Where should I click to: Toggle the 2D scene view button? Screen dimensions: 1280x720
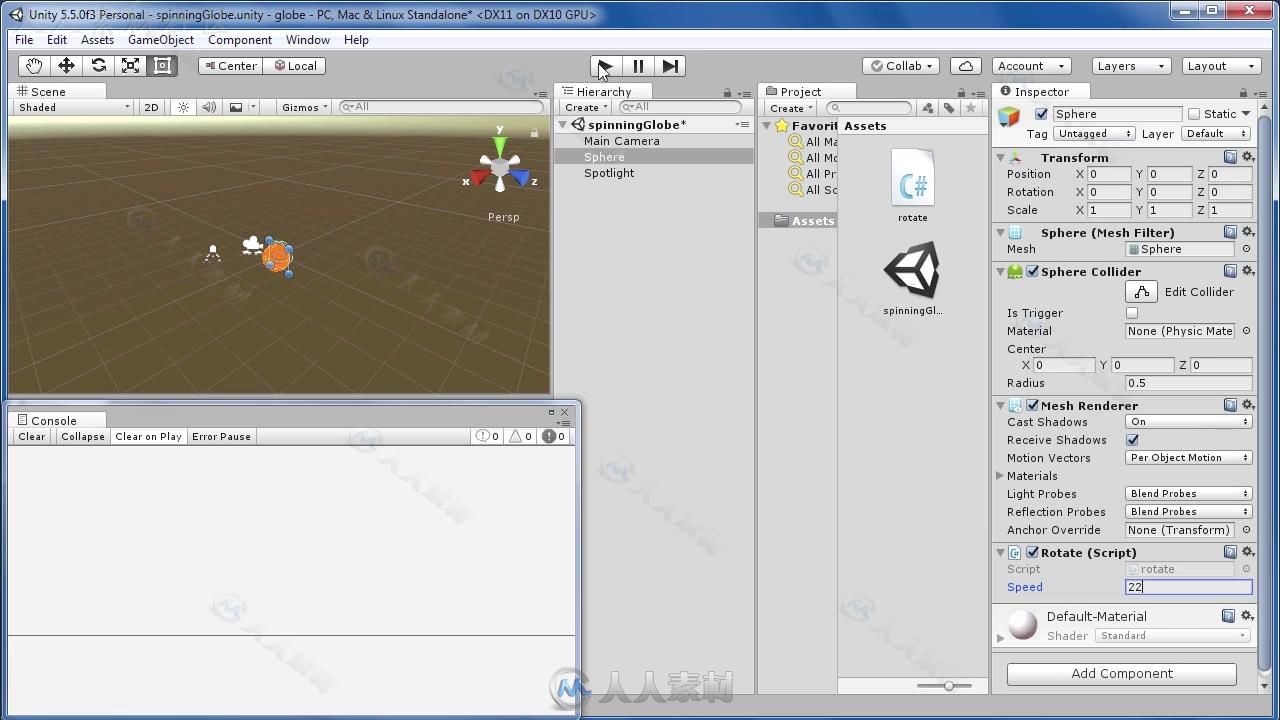click(x=151, y=107)
